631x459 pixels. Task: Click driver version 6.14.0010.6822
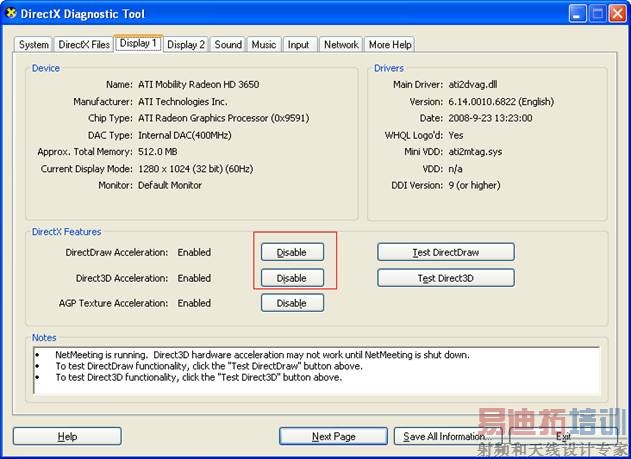point(501,101)
